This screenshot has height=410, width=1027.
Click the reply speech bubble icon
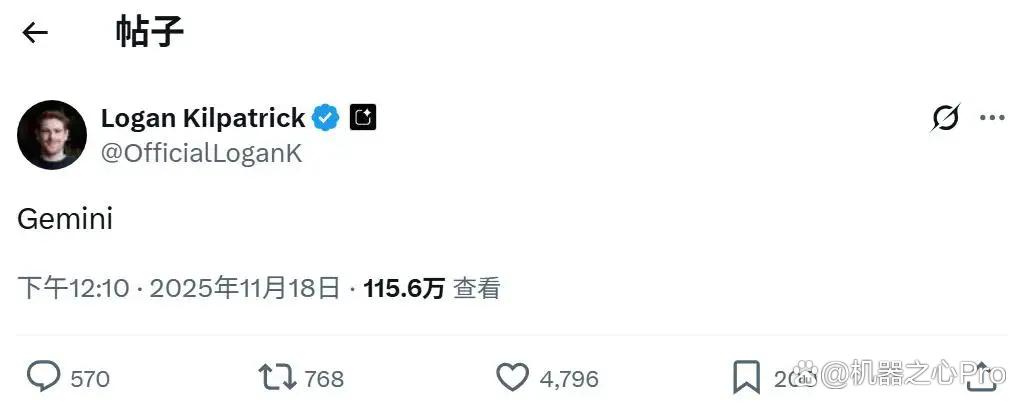(x=43, y=377)
